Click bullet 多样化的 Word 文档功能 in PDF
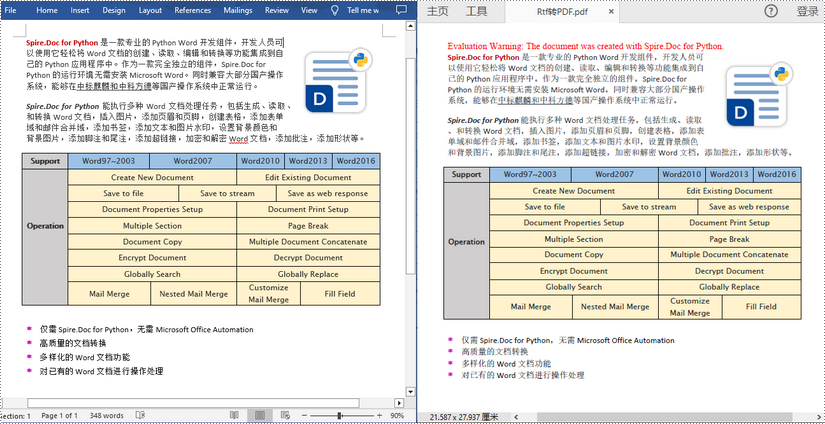Screen dimensions: 825x424 [507, 364]
